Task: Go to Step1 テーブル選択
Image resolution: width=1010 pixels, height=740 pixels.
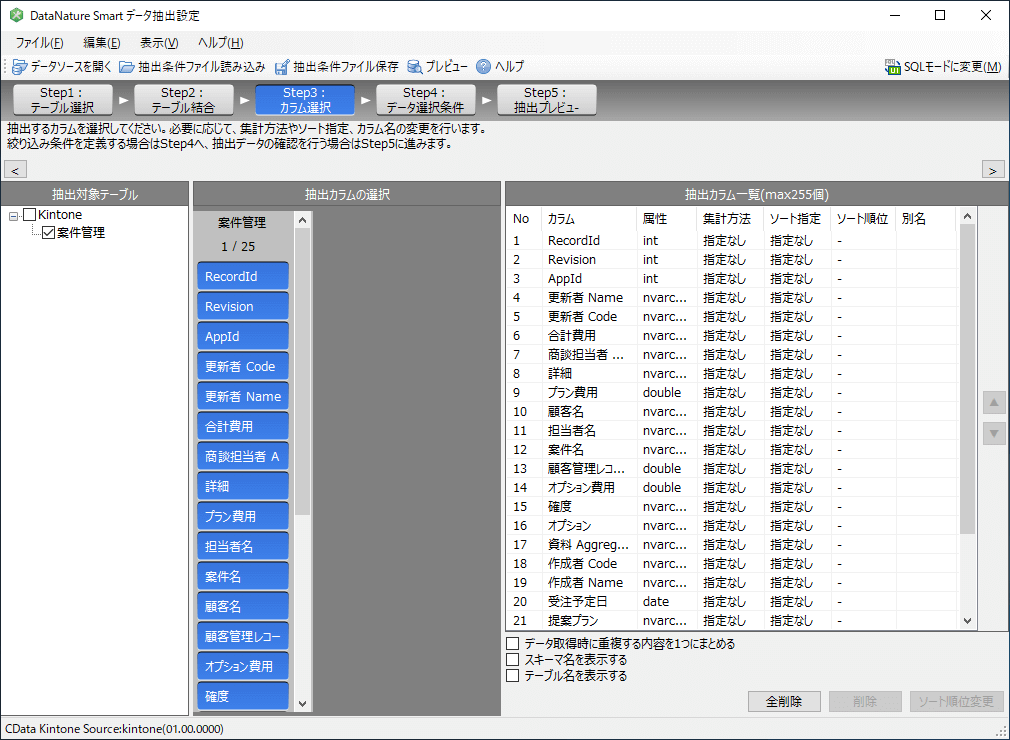Action: click(62, 100)
